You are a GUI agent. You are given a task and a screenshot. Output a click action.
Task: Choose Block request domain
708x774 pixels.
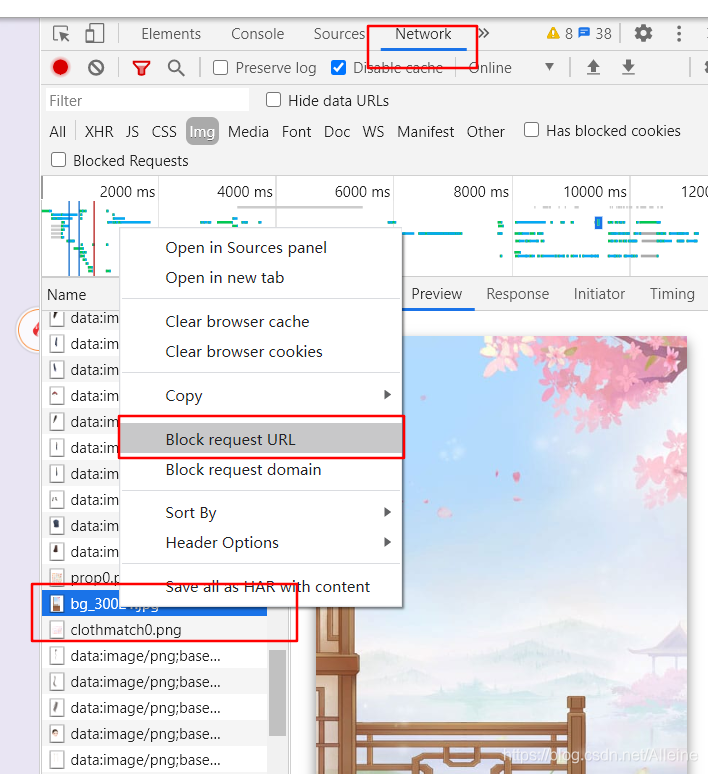(x=261, y=469)
